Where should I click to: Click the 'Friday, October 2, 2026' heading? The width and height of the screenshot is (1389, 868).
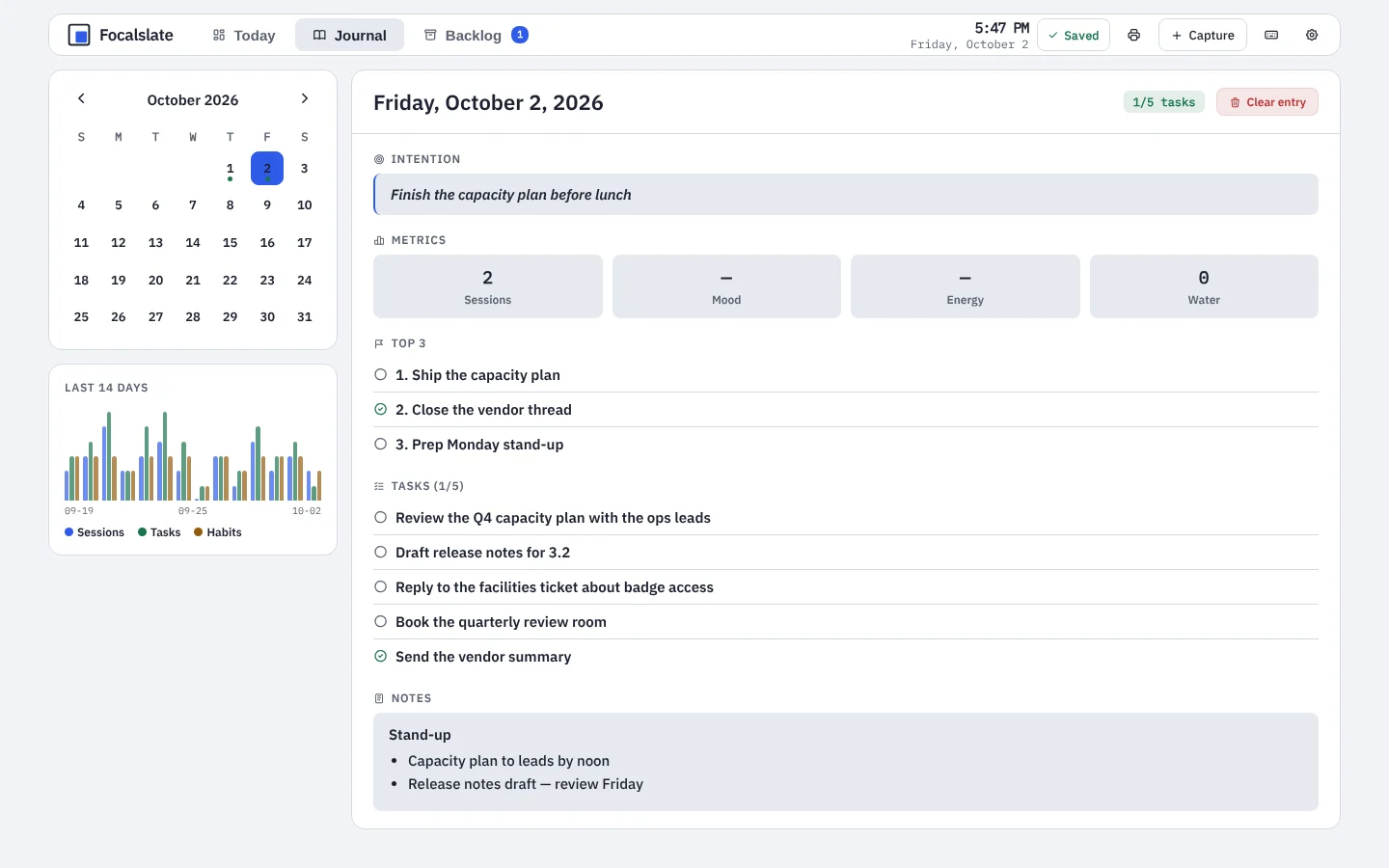click(488, 103)
